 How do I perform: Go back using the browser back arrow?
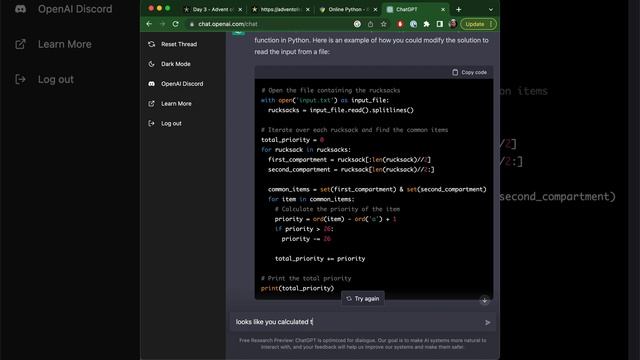coord(149,24)
